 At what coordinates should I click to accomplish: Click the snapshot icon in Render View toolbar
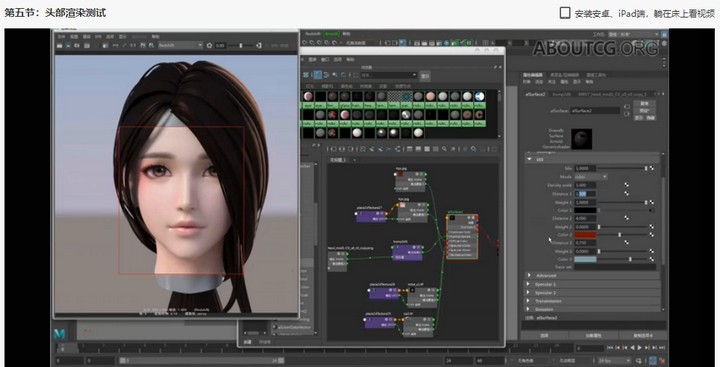pos(76,45)
